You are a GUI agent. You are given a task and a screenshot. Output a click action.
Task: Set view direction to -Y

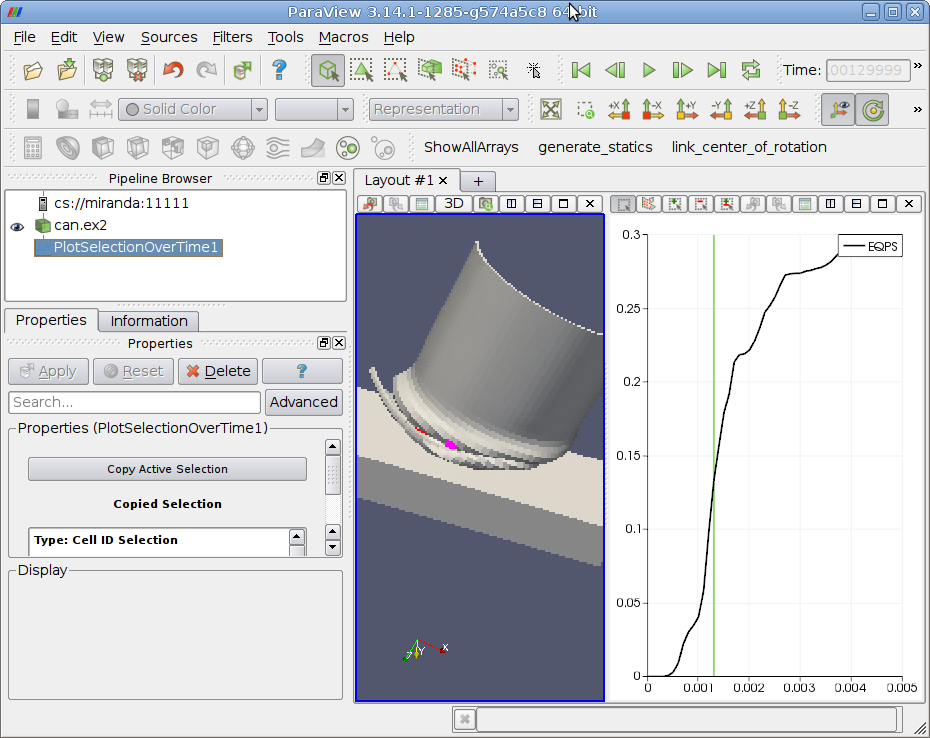click(721, 109)
